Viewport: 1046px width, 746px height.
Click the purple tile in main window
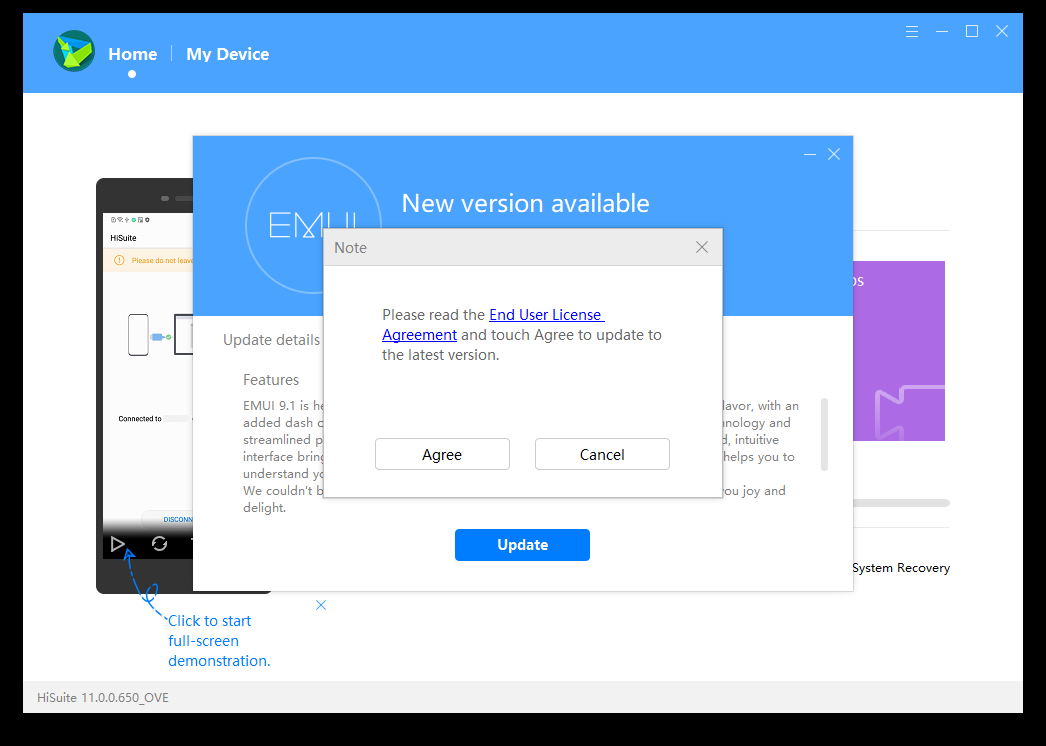(x=899, y=351)
